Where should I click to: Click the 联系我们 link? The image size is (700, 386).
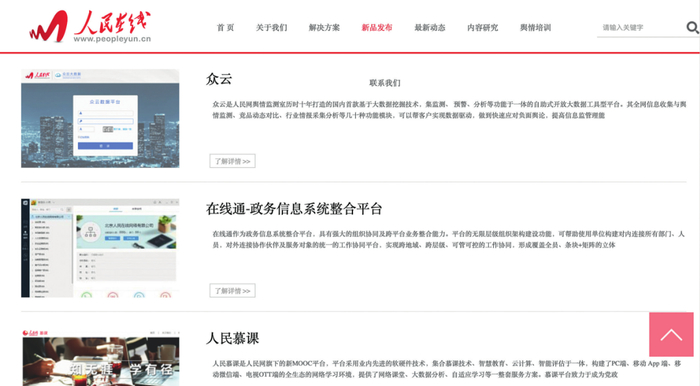[385, 83]
